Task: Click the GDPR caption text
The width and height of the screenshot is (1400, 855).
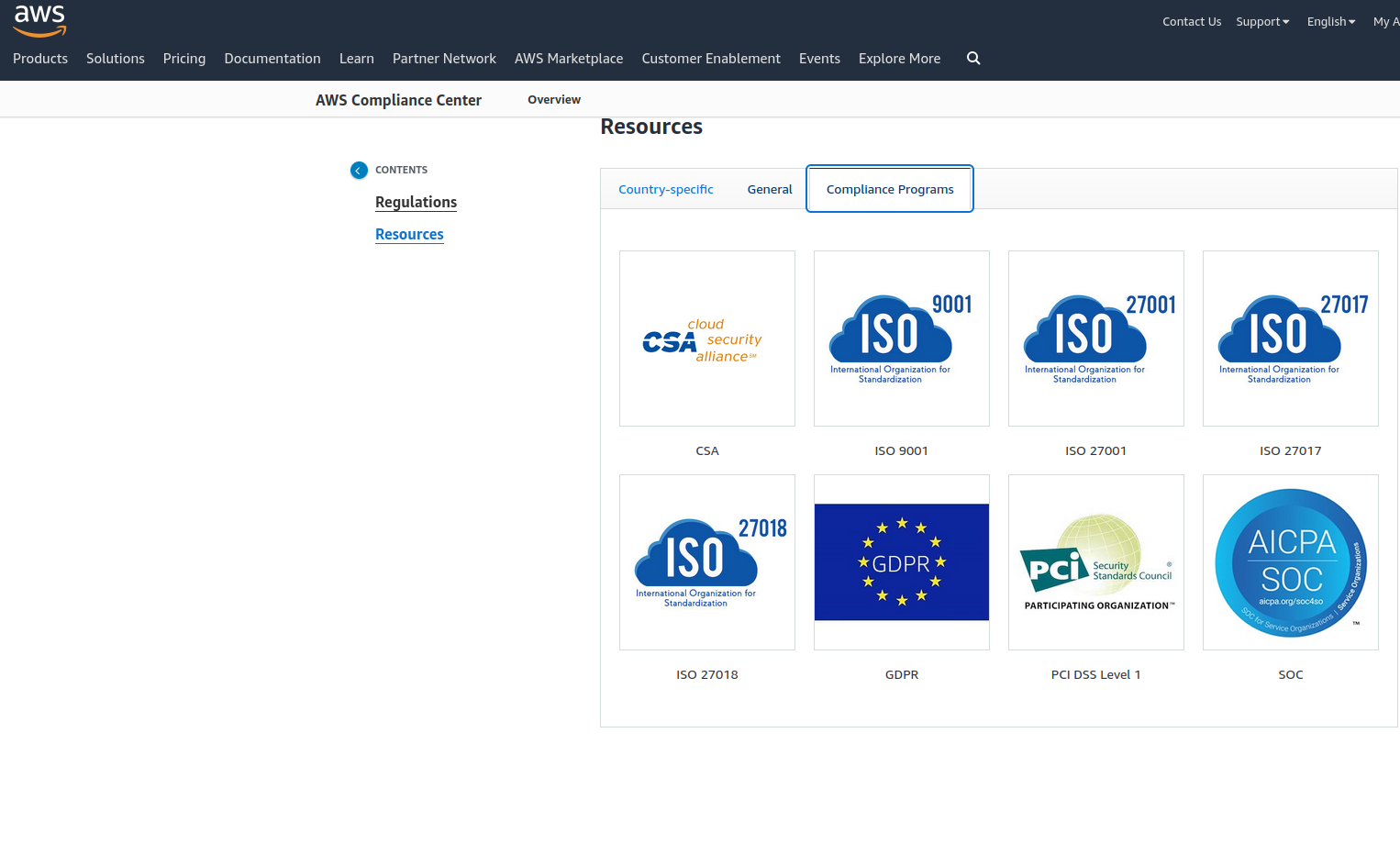Action: pyautogui.click(x=902, y=674)
